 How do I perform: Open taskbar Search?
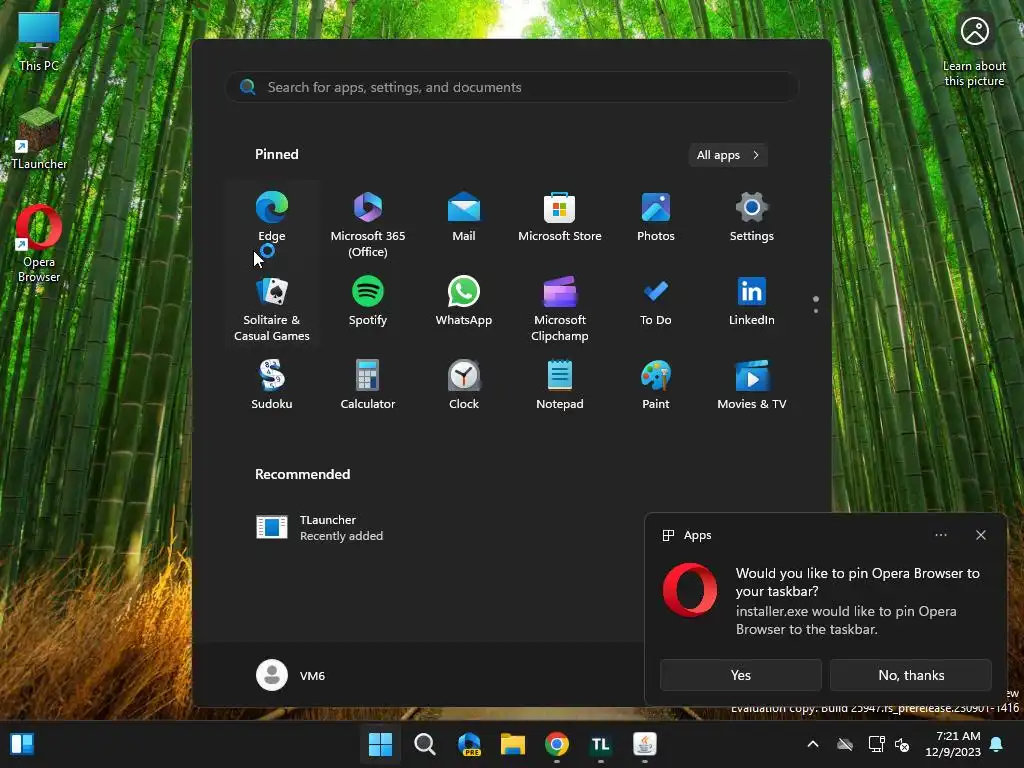point(424,744)
